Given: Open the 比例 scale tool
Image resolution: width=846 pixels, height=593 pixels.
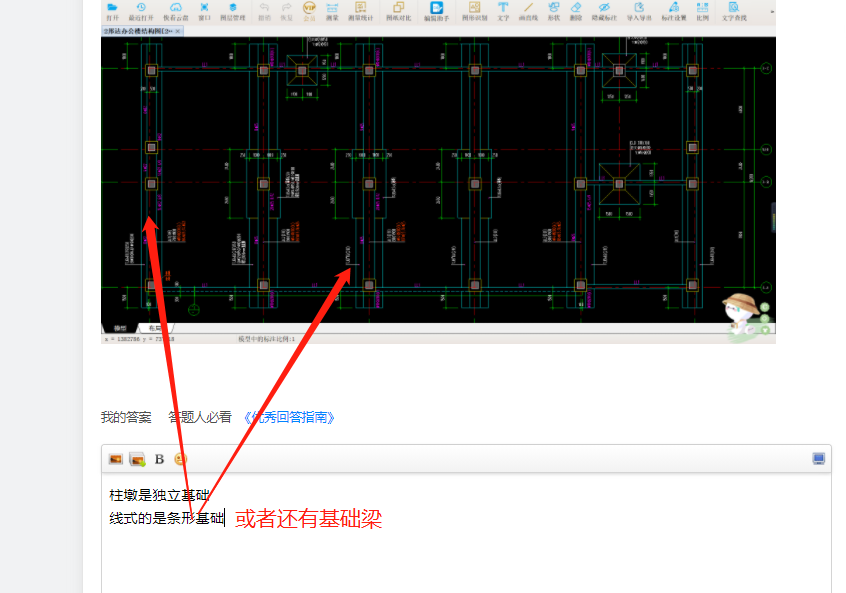Looking at the screenshot, I should [x=702, y=11].
